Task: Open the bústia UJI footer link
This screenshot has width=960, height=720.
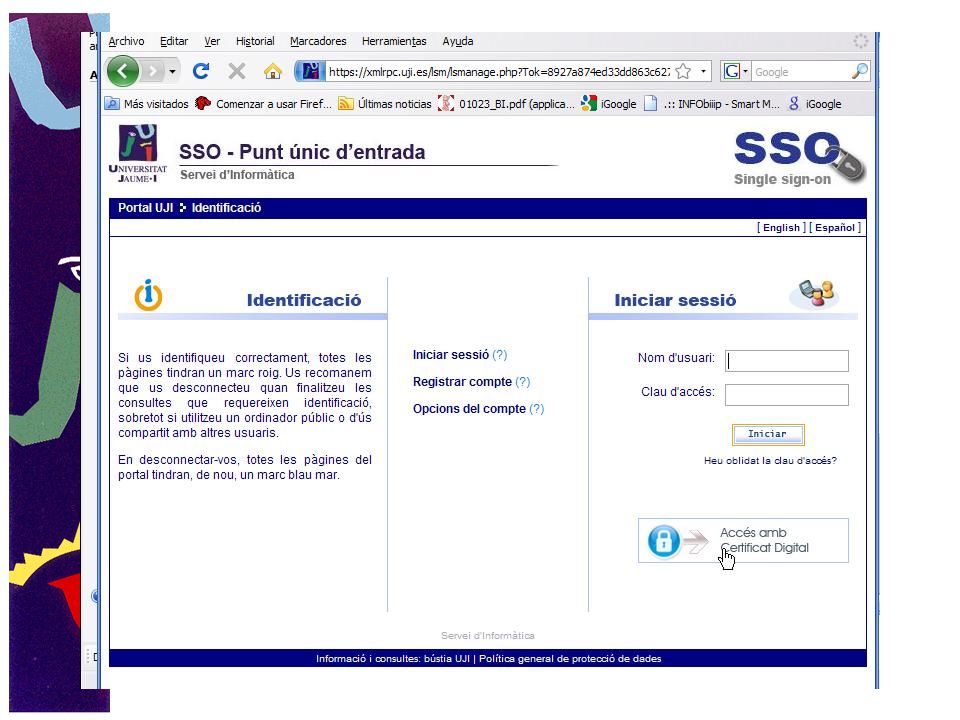Action: click(x=447, y=658)
